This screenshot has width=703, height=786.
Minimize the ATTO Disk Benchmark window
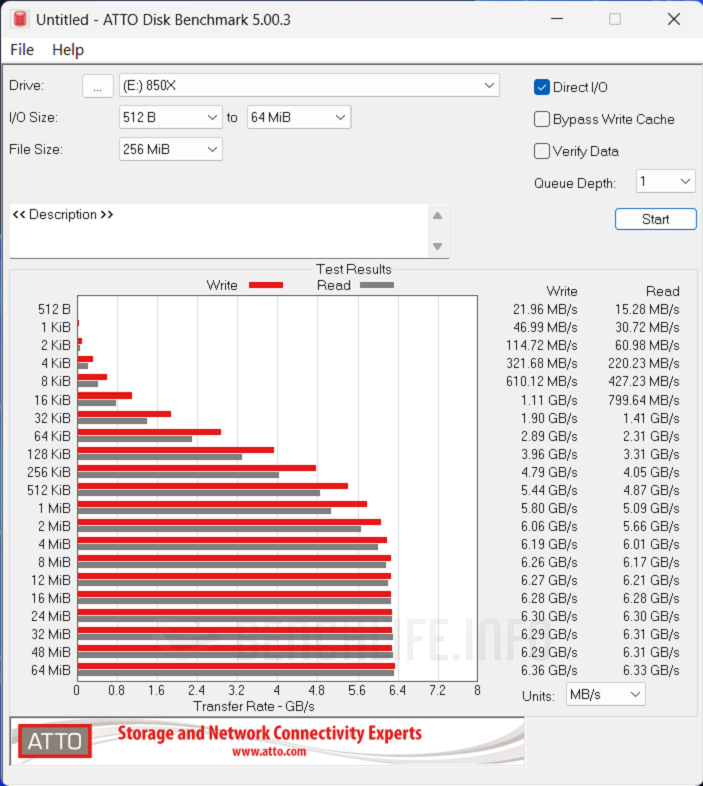coord(557,19)
